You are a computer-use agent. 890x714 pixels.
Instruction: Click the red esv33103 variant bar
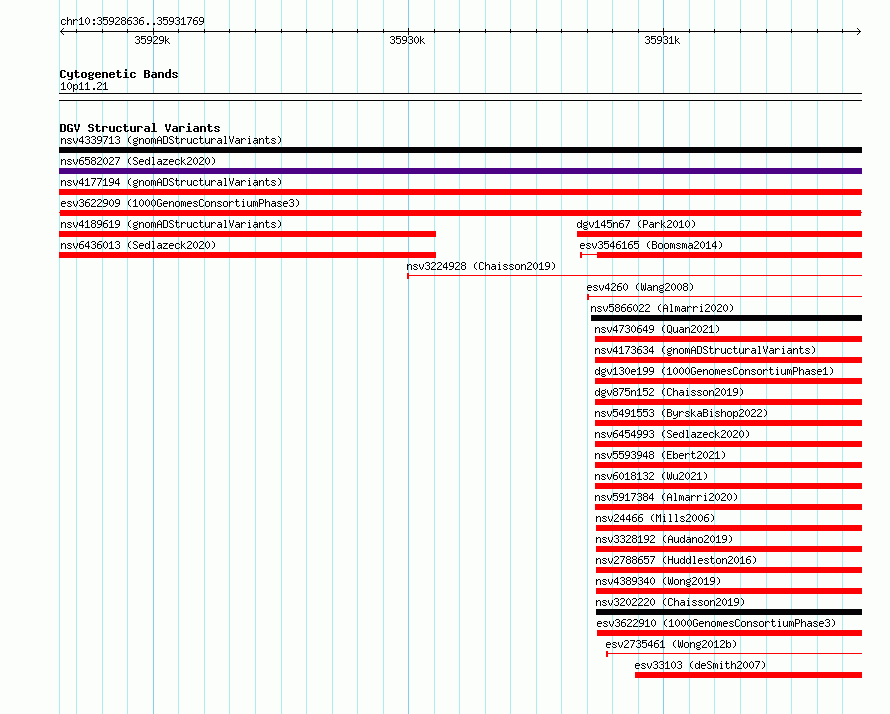tap(748, 675)
